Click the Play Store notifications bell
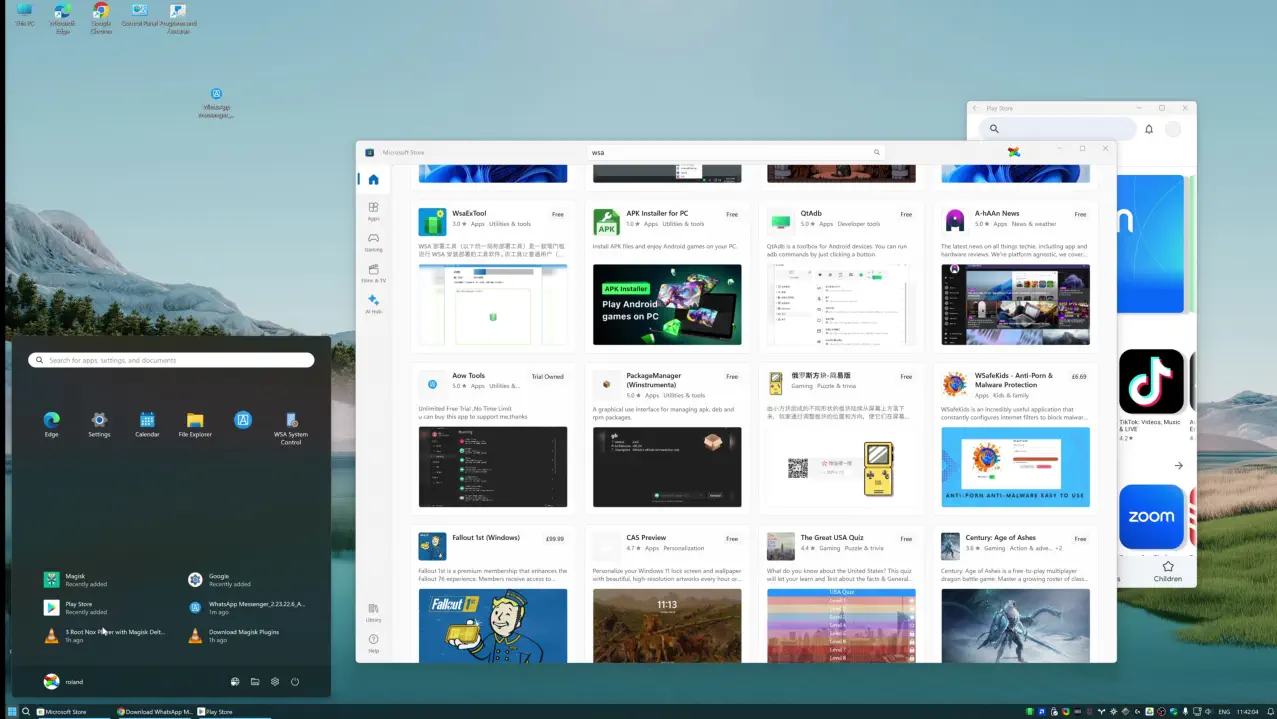 pos(1149,129)
